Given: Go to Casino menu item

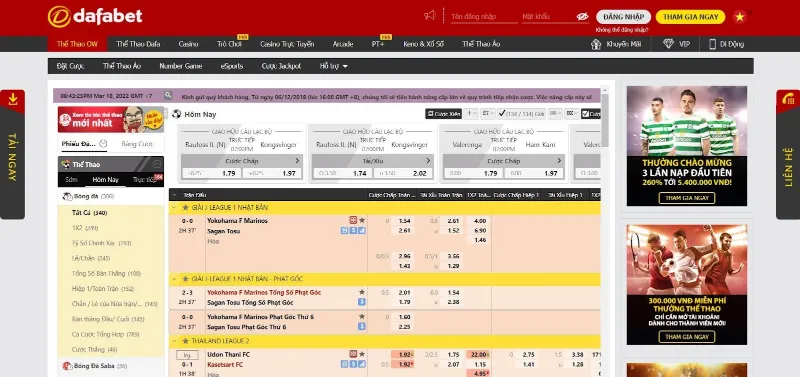Looking at the screenshot, I should click(x=188, y=44).
